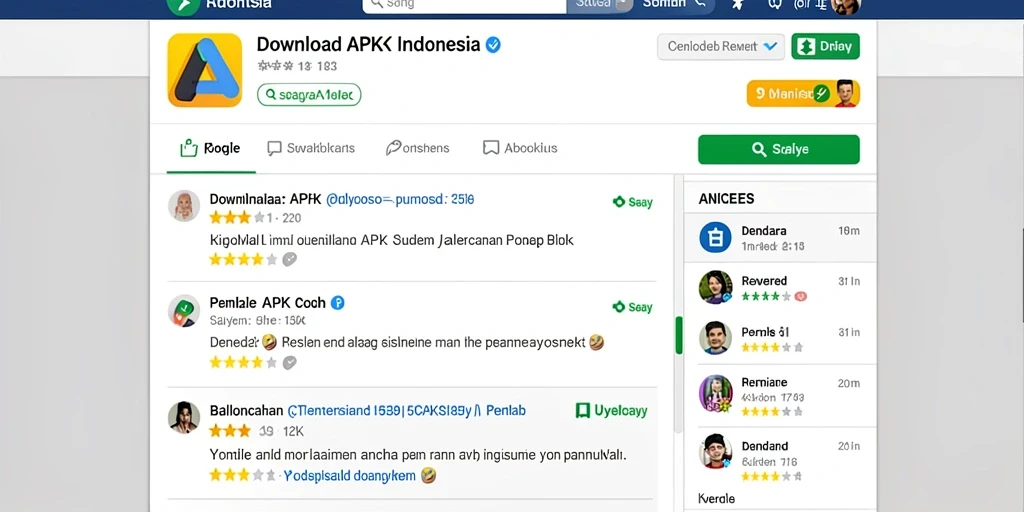
Task: Click Saay on the Downlnalaa: APK review
Action: [633, 202]
